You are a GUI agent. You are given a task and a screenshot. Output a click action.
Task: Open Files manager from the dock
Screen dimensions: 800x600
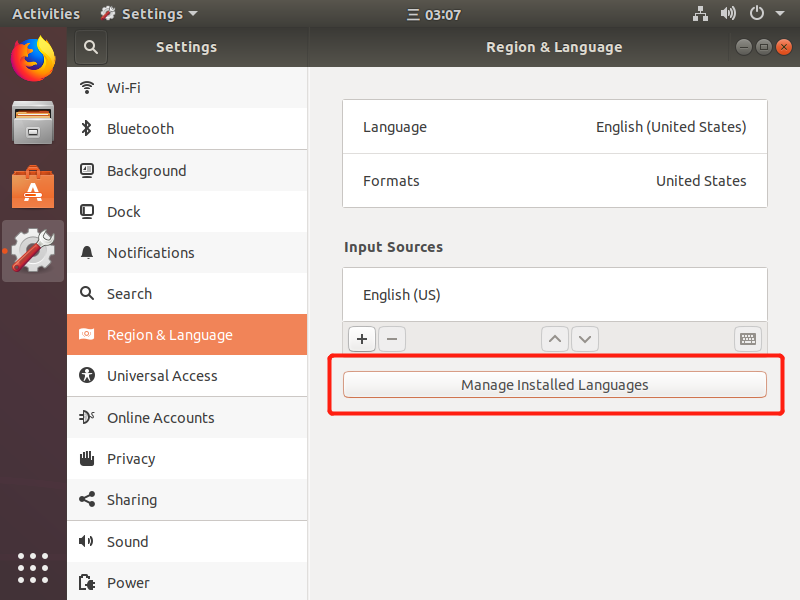(x=33, y=123)
